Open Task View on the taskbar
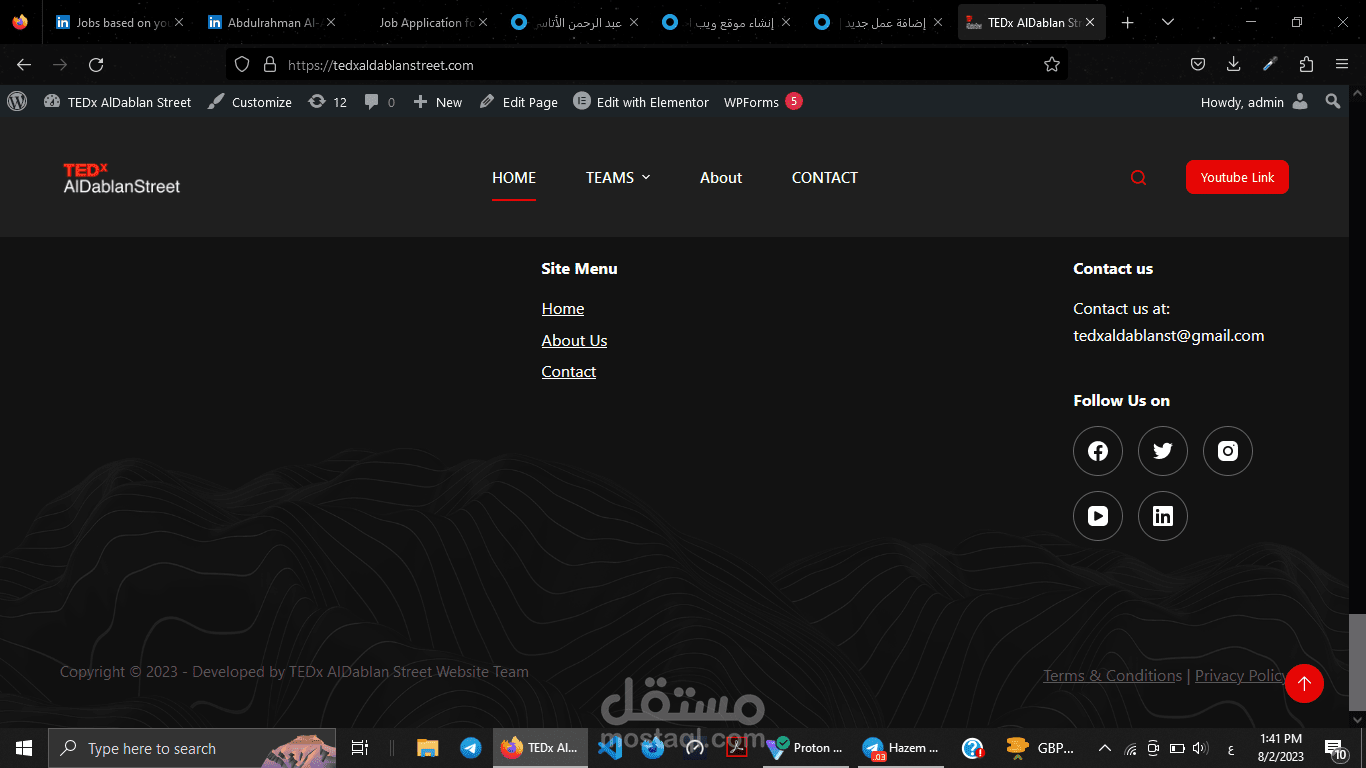Screen dimensions: 1366x768 tap(360, 748)
